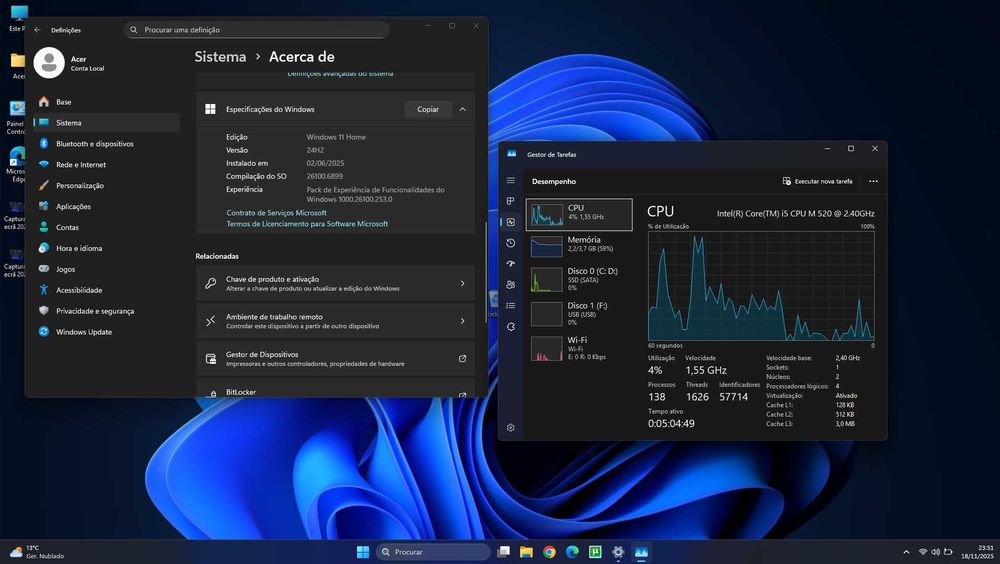Open the Task Manager hamburger navigation menu
Viewport: 1000px width, 564px height.
510,181
